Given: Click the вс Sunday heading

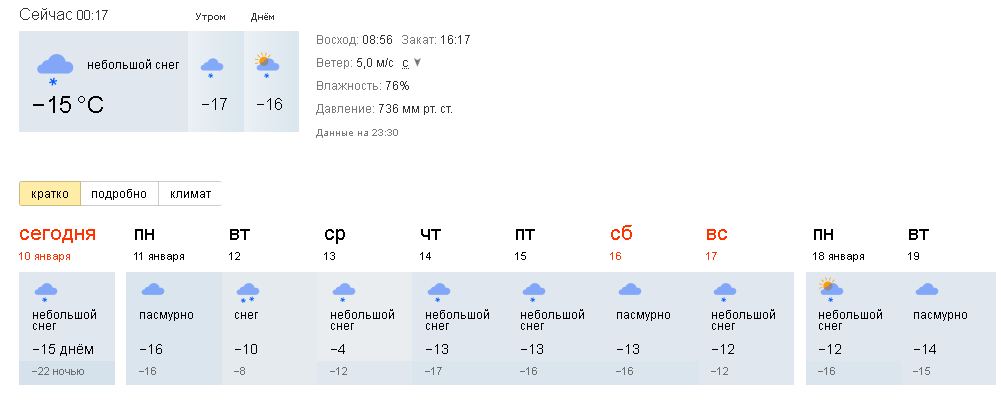Looking at the screenshot, I should tap(716, 234).
